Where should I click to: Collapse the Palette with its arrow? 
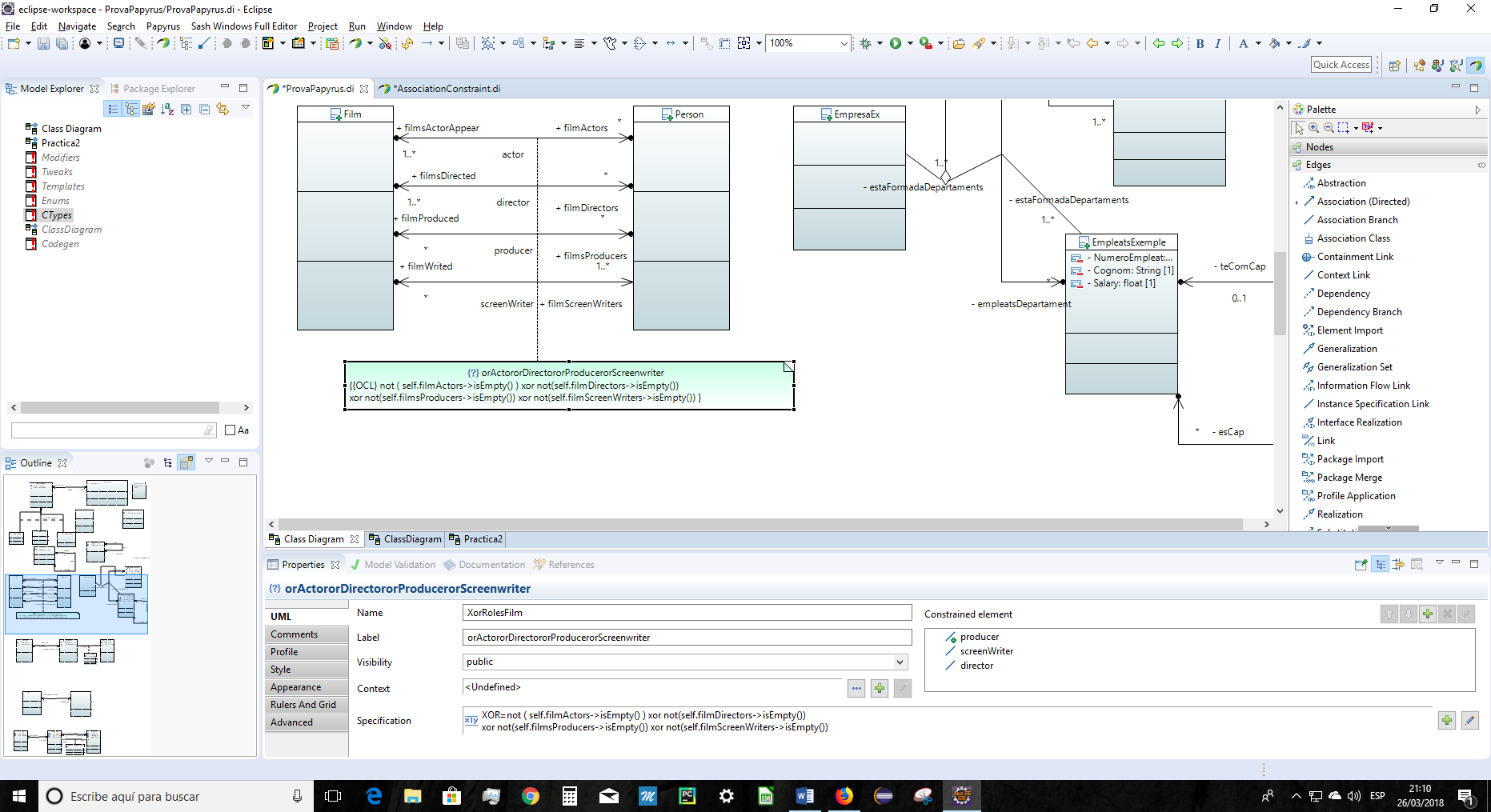[1477, 110]
